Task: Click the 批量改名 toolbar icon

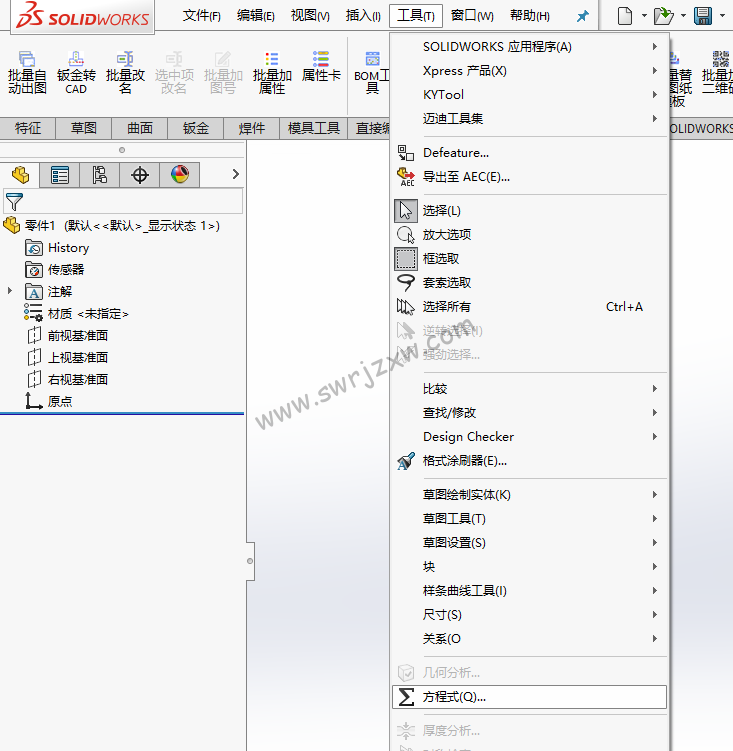Action: coord(125,72)
